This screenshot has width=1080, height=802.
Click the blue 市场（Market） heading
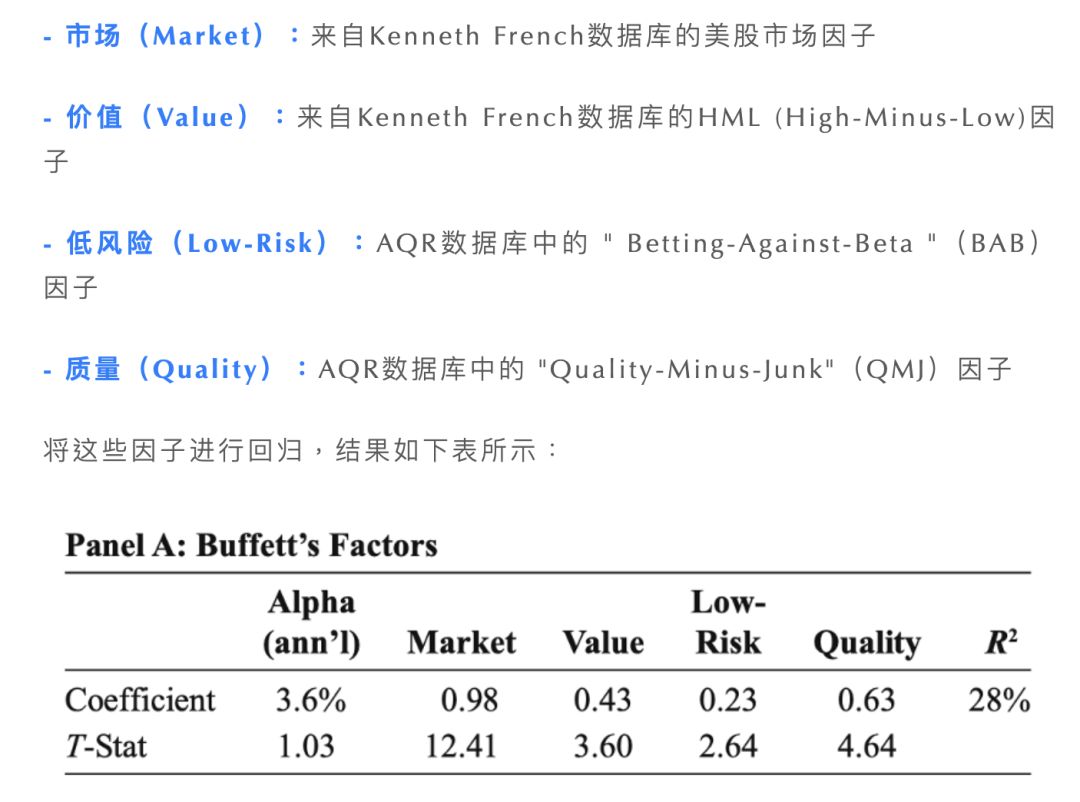click(x=166, y=37)
